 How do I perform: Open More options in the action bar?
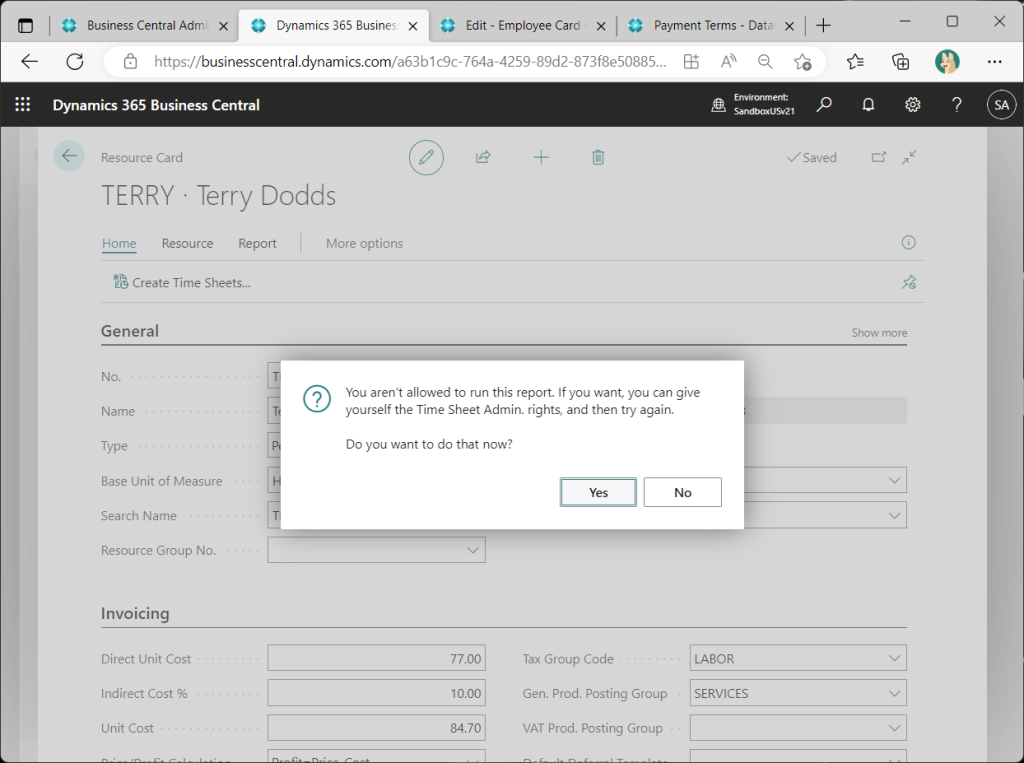pyautogui.click(x=364, y=243)
